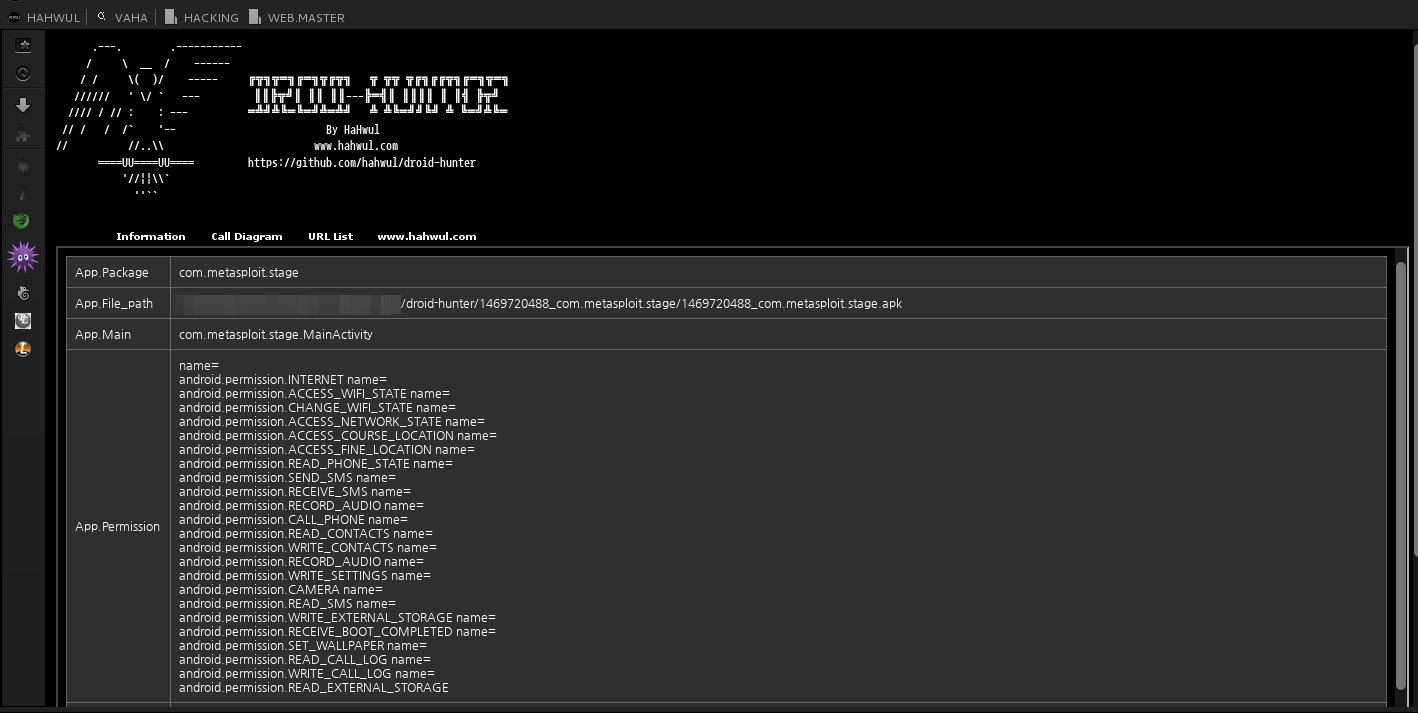Click the downloads arrow sidebar icon
The height and width of the screenshot is (713, 1418).
(x=23, y=105)
